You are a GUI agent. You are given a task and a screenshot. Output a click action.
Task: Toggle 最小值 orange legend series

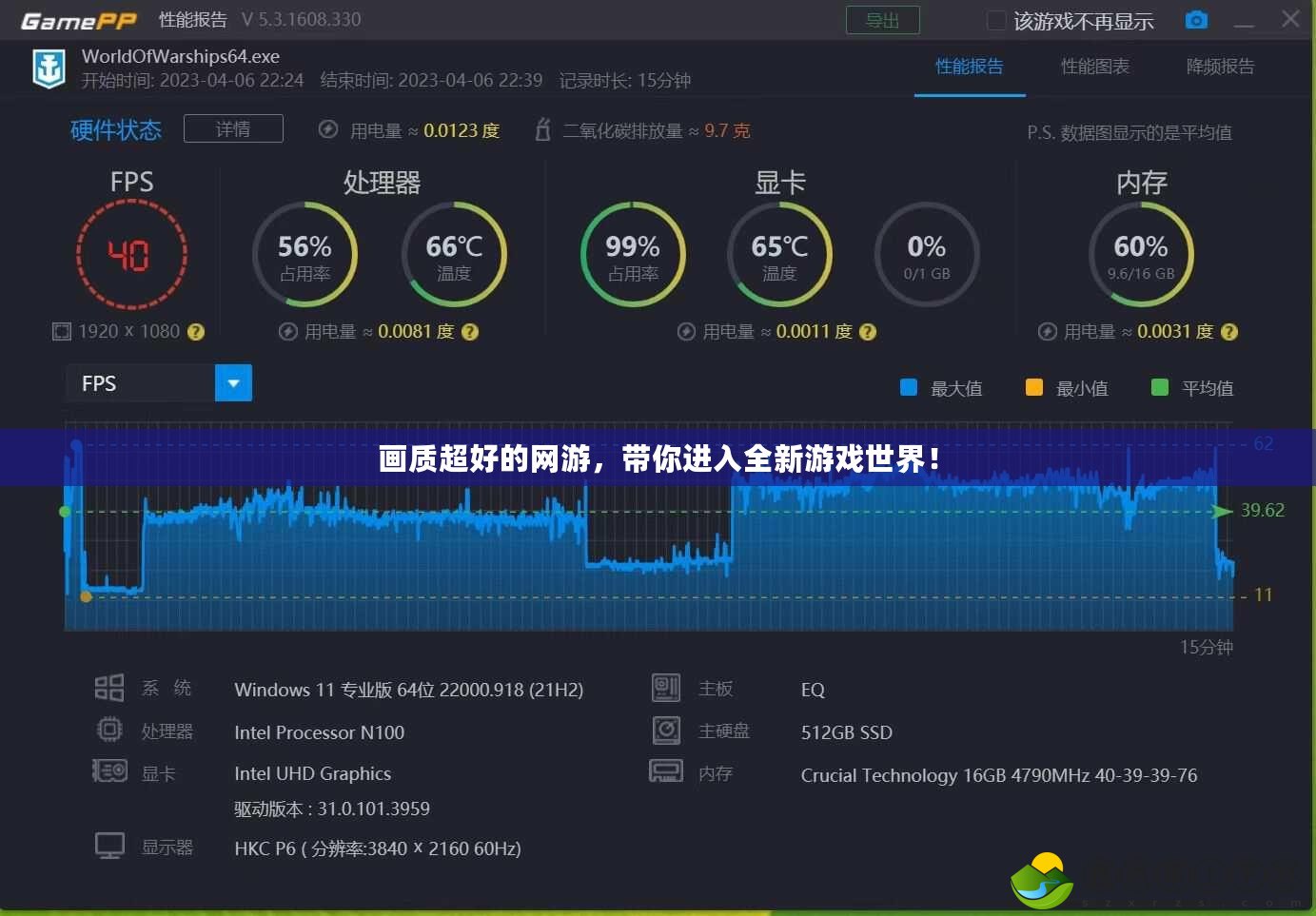point(1034,387)
